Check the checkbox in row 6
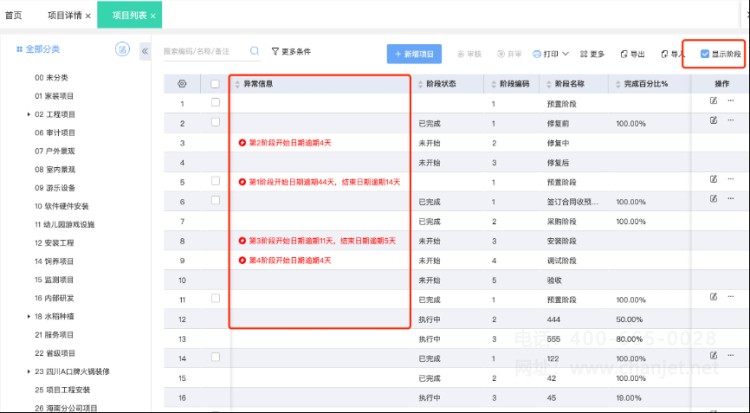Image resolution: width=750 pixels, height=413 pixels. pos(215,200)
